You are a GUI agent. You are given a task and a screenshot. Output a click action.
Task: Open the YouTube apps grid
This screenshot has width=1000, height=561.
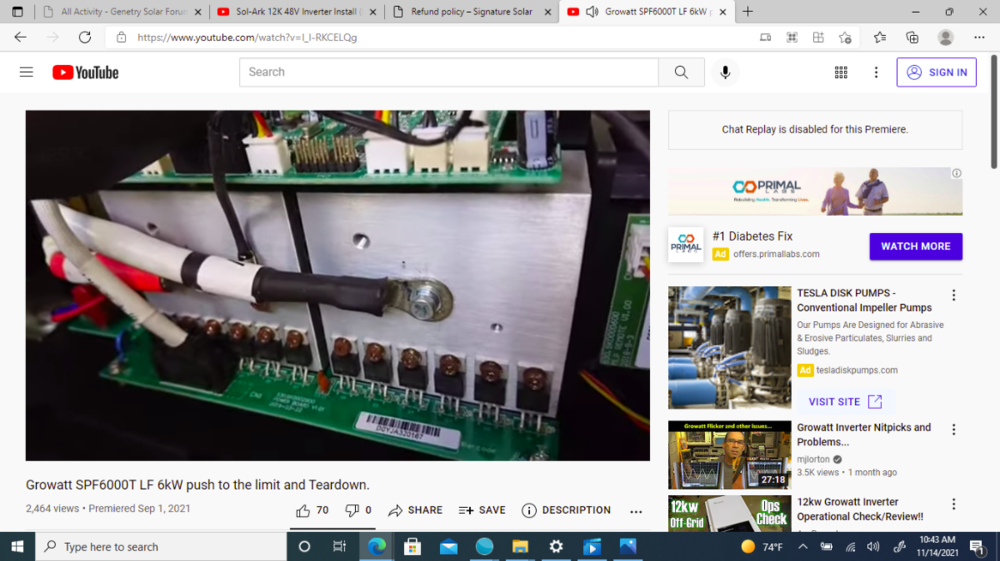(841, 72)
